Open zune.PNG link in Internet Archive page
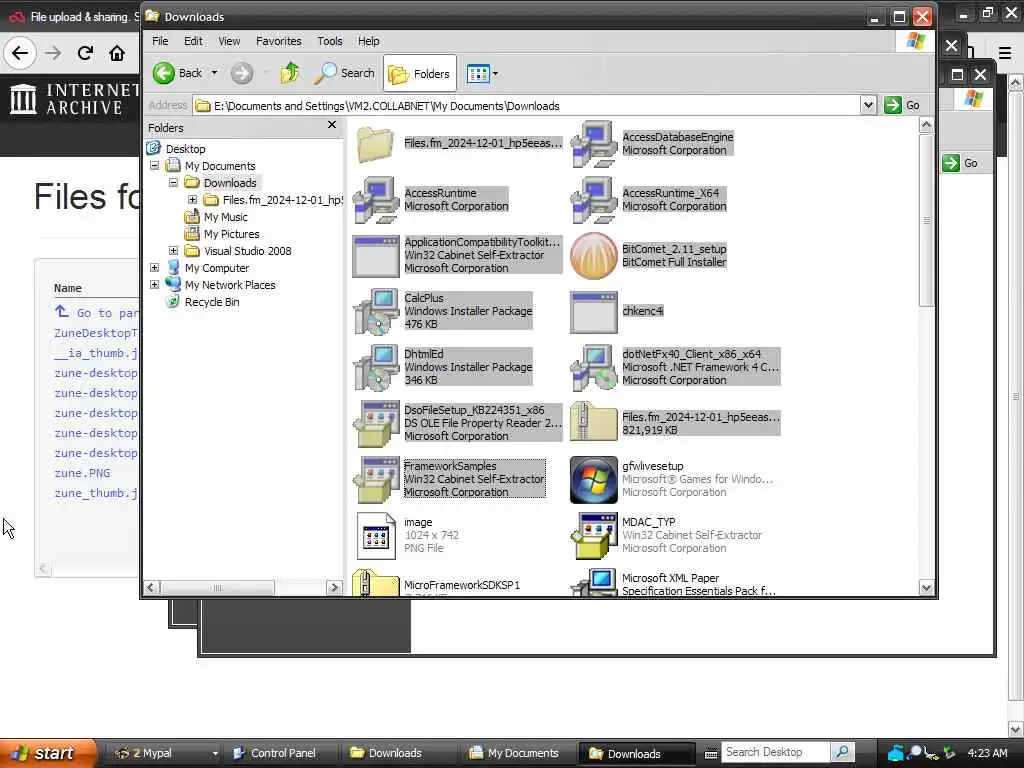Viewport: 1024px width, 768px height. [x=82, y=473]
